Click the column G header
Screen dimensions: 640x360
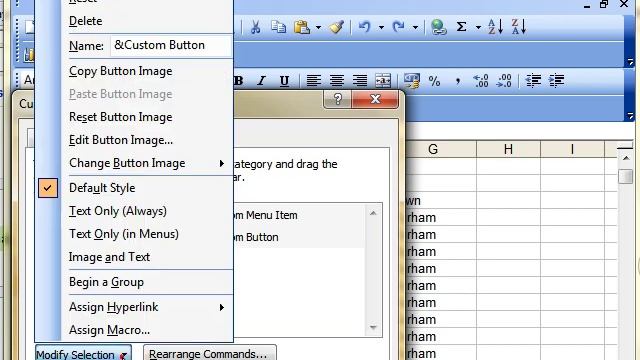point(433,149)
